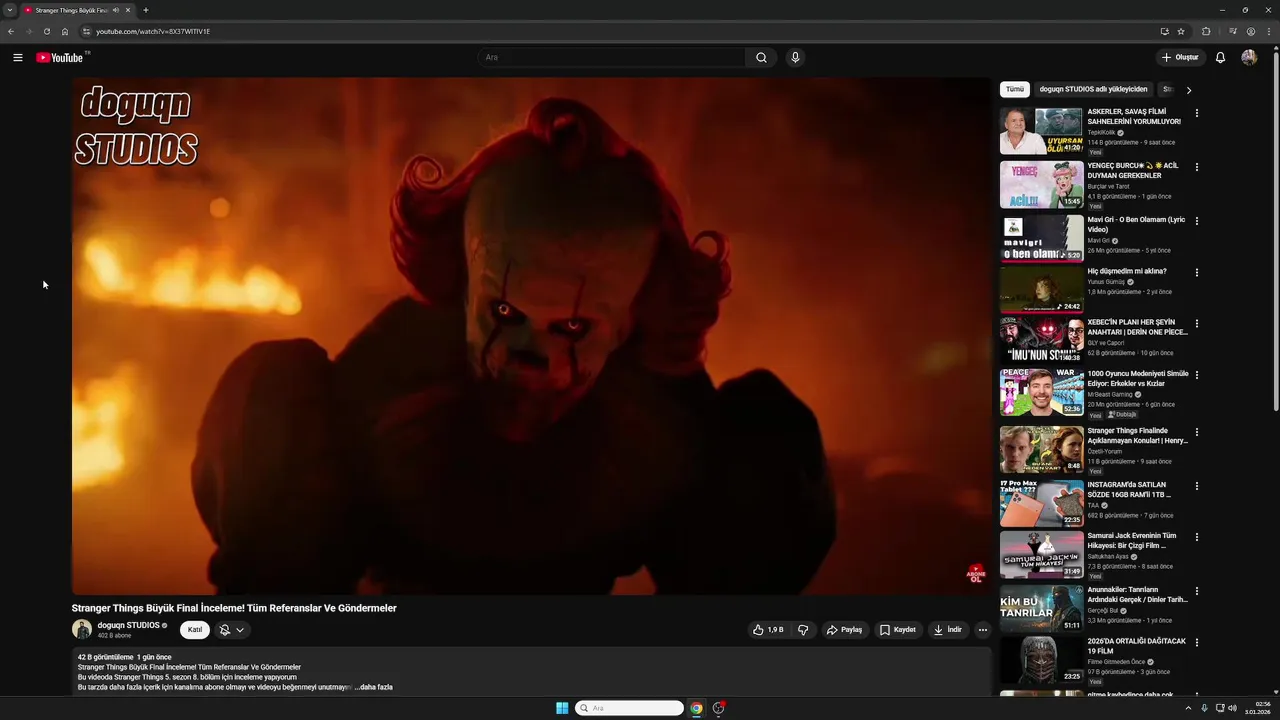Open doguqn STUDIOS channel avatar
The image size is (1280, 720).
pyautogui.click(x=82, y=629)
